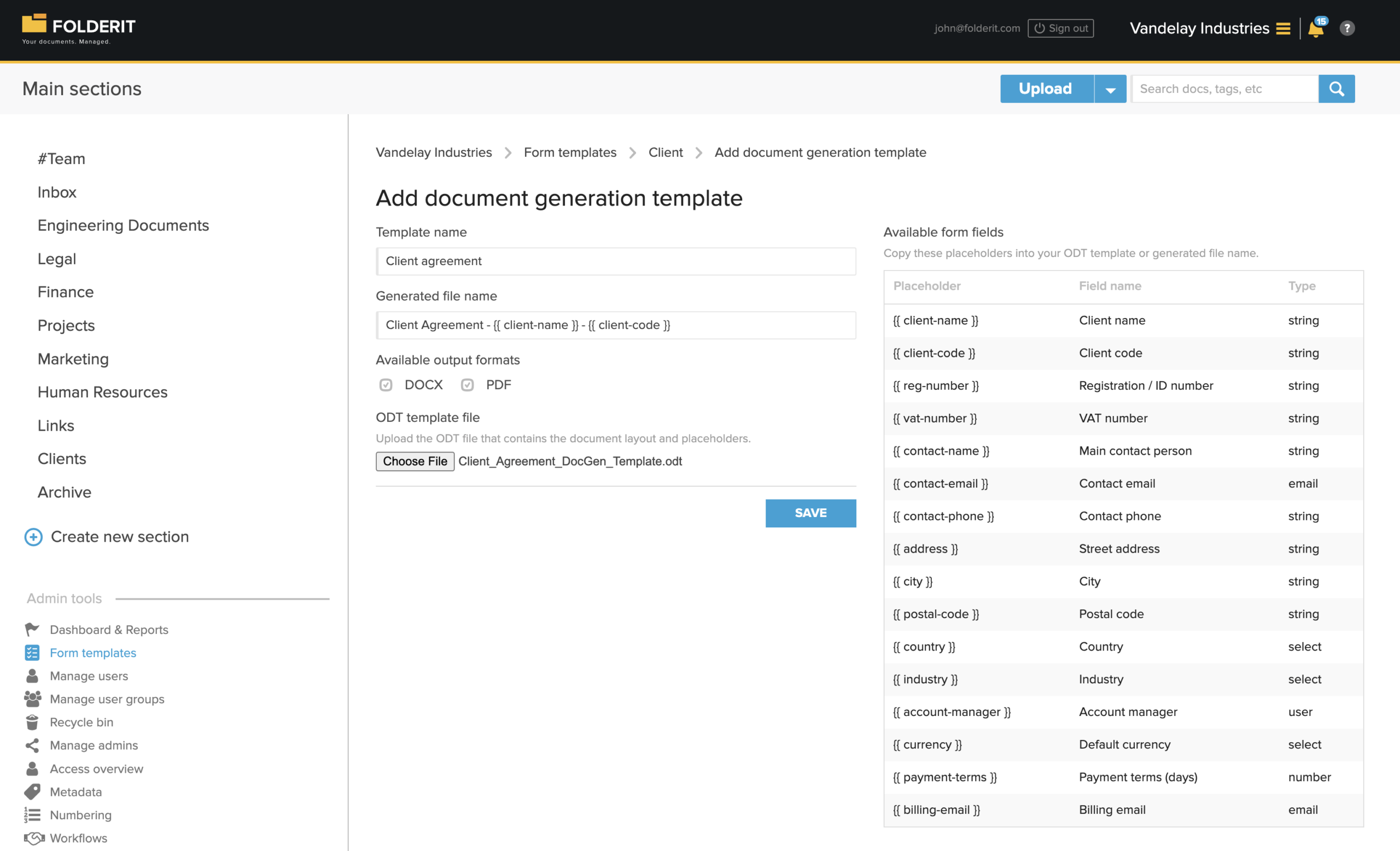
Task: Toggle the DOCX output format checkbox
Action: click(386, 385)
